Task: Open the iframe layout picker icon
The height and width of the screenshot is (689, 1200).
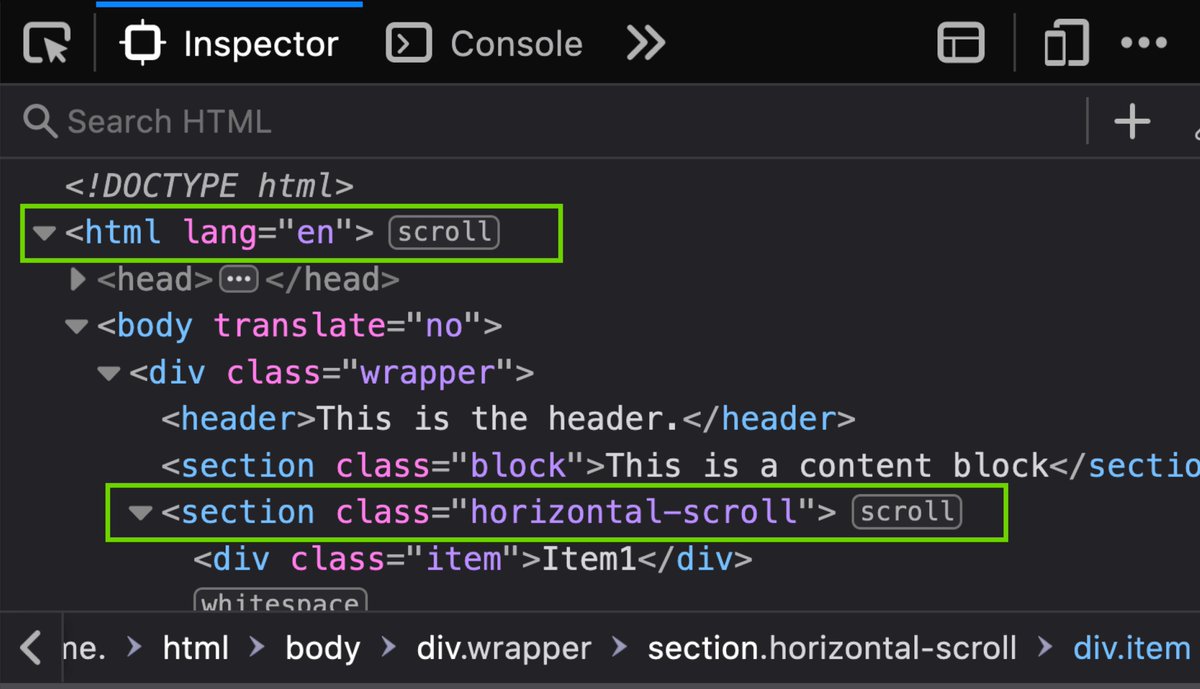Action: click(x=961, y=44)
